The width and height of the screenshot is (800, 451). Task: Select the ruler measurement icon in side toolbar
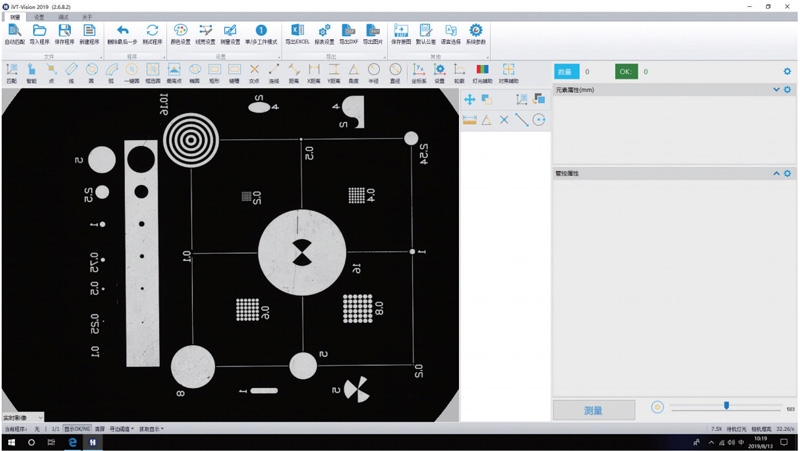tap(470, 120)
